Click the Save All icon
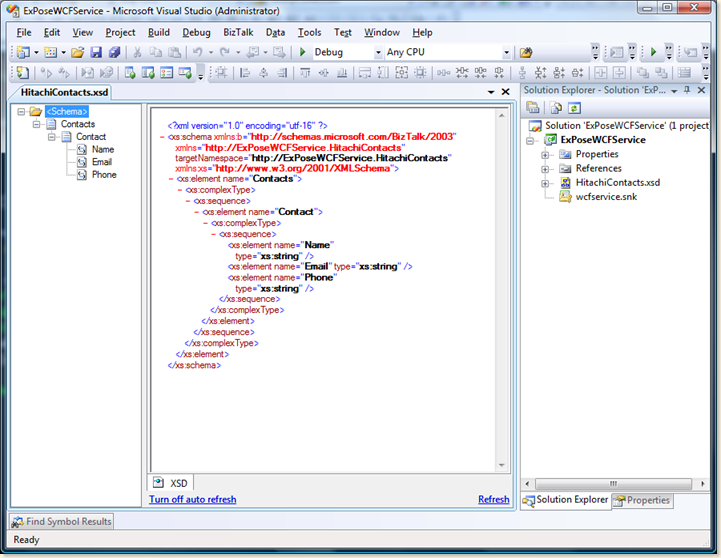 114,52
